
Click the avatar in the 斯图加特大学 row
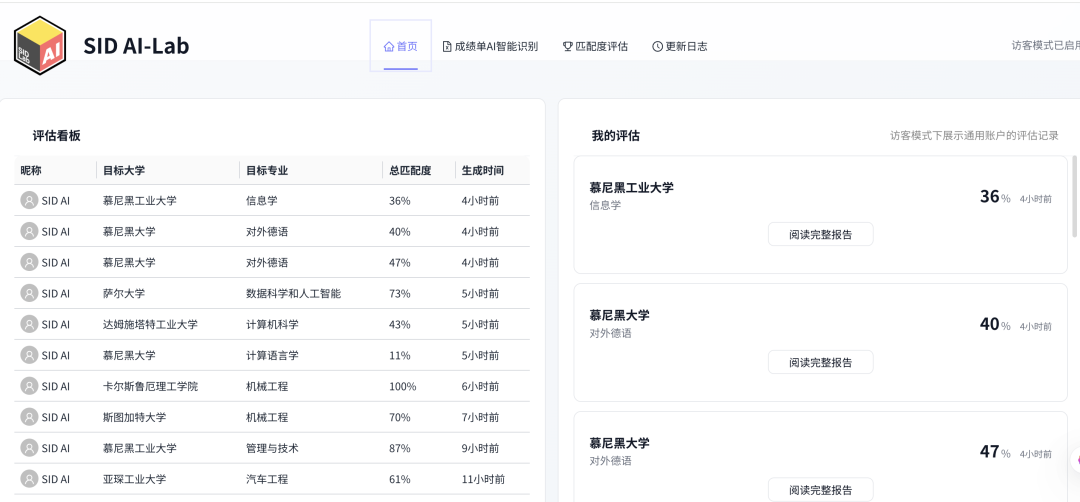[29, 417]
